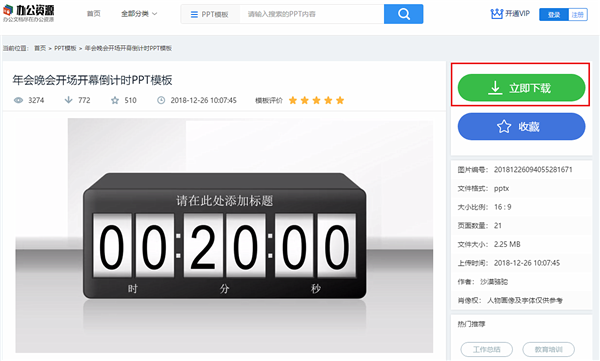Click the blue 收藏 favorite button
The width and height of the screenshot is (600, 361).
[521, 126]
